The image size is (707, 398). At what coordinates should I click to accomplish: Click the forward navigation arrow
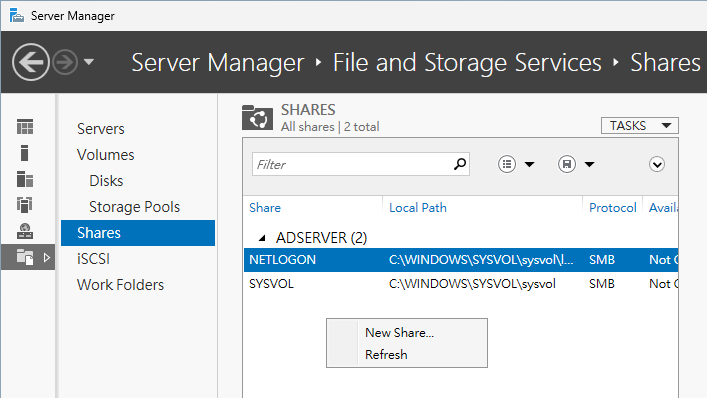(65, 62)
